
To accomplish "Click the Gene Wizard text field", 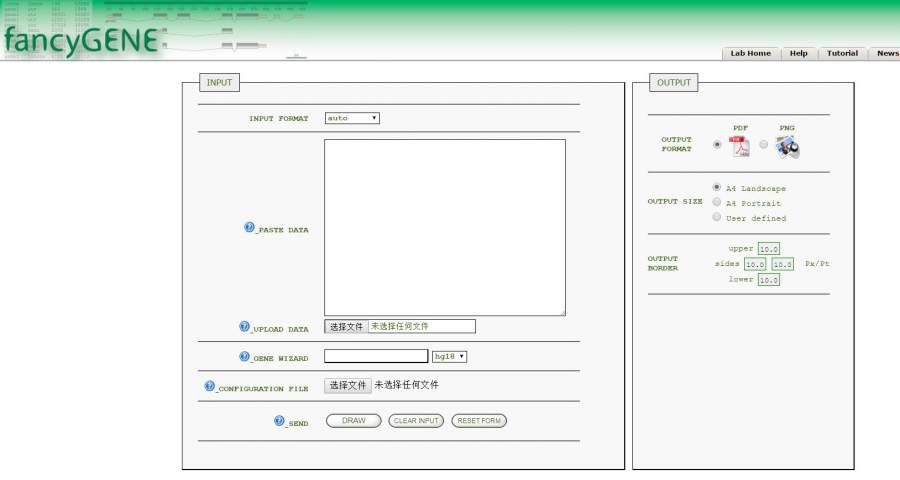I will [376, 356].
